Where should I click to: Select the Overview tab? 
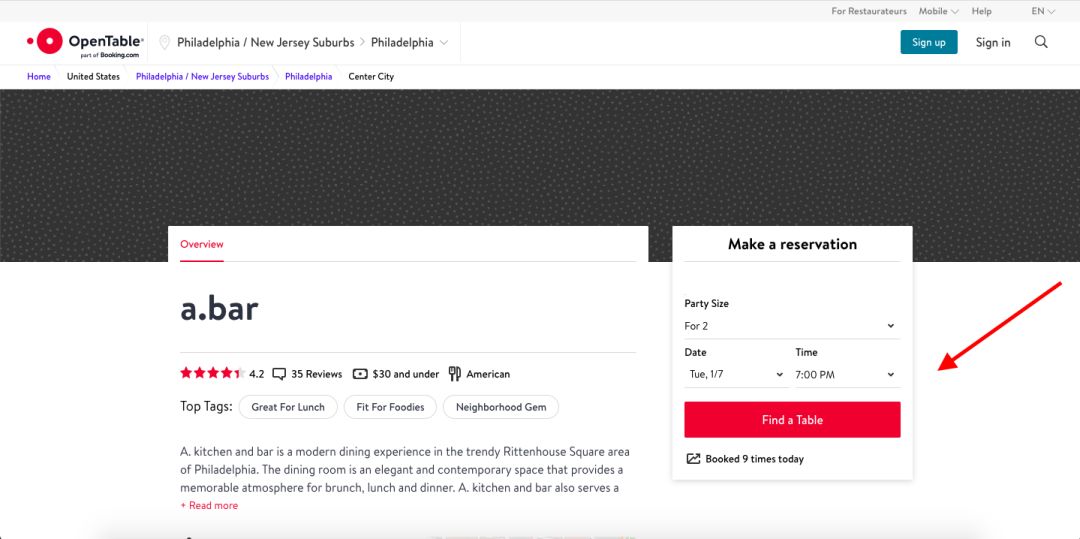click(x=202, y=244)
